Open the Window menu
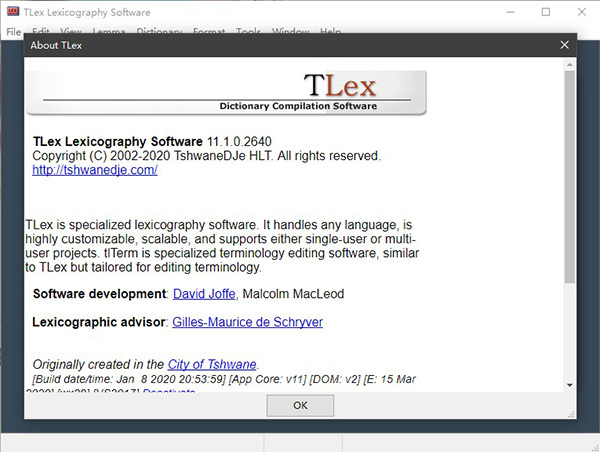Screen dimensions: 600x452 click(x=290, y=32)
